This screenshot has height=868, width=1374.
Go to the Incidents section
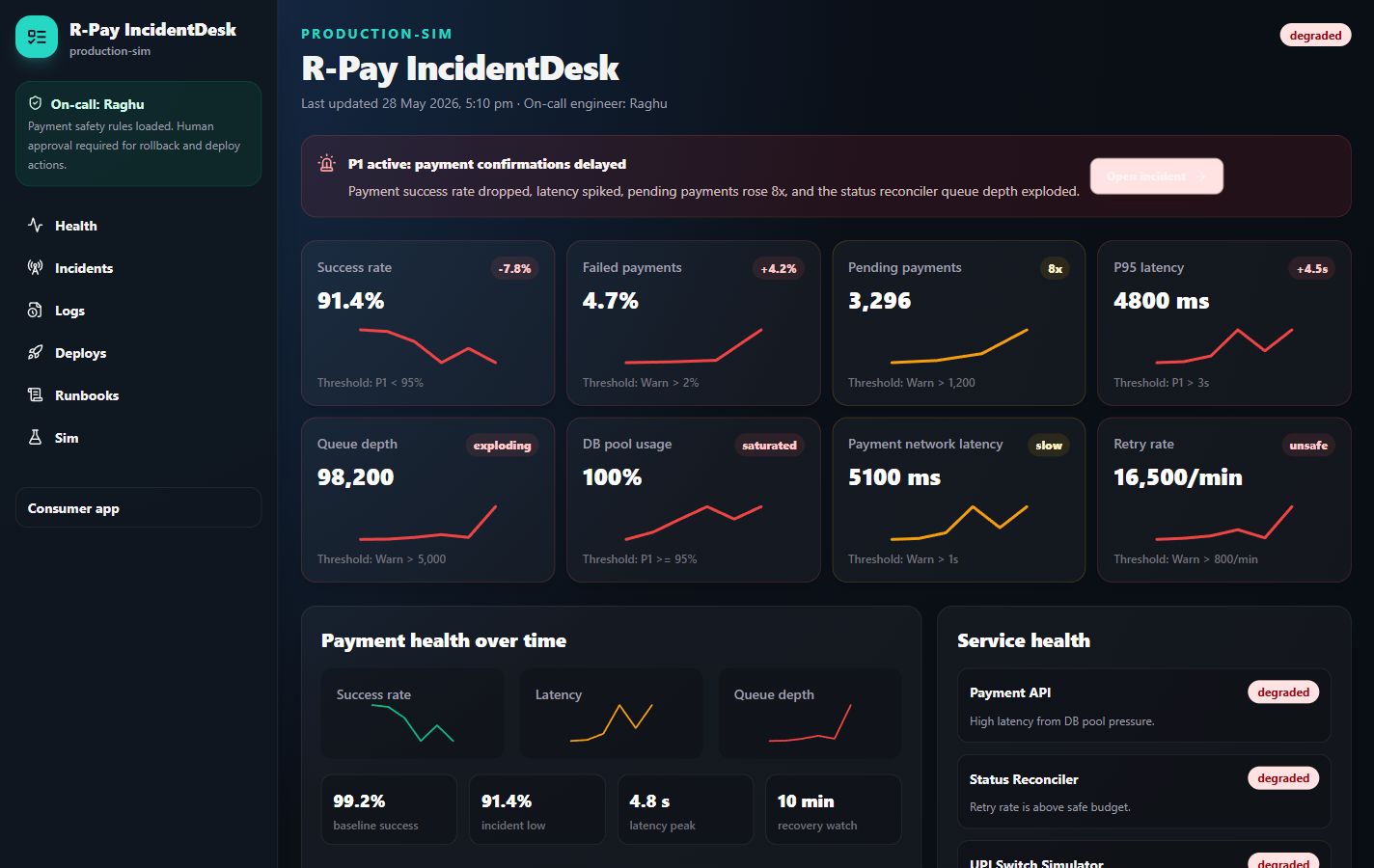(x=138, y=268)
